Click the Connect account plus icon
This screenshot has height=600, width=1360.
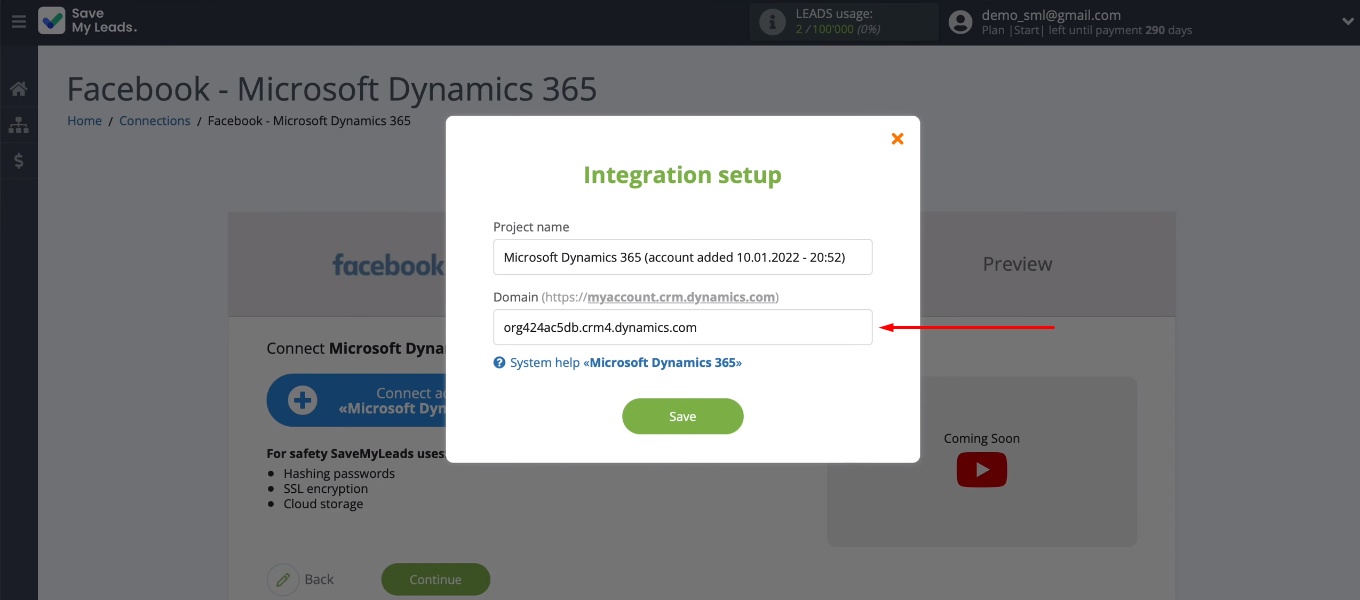[x=302, y=401]
